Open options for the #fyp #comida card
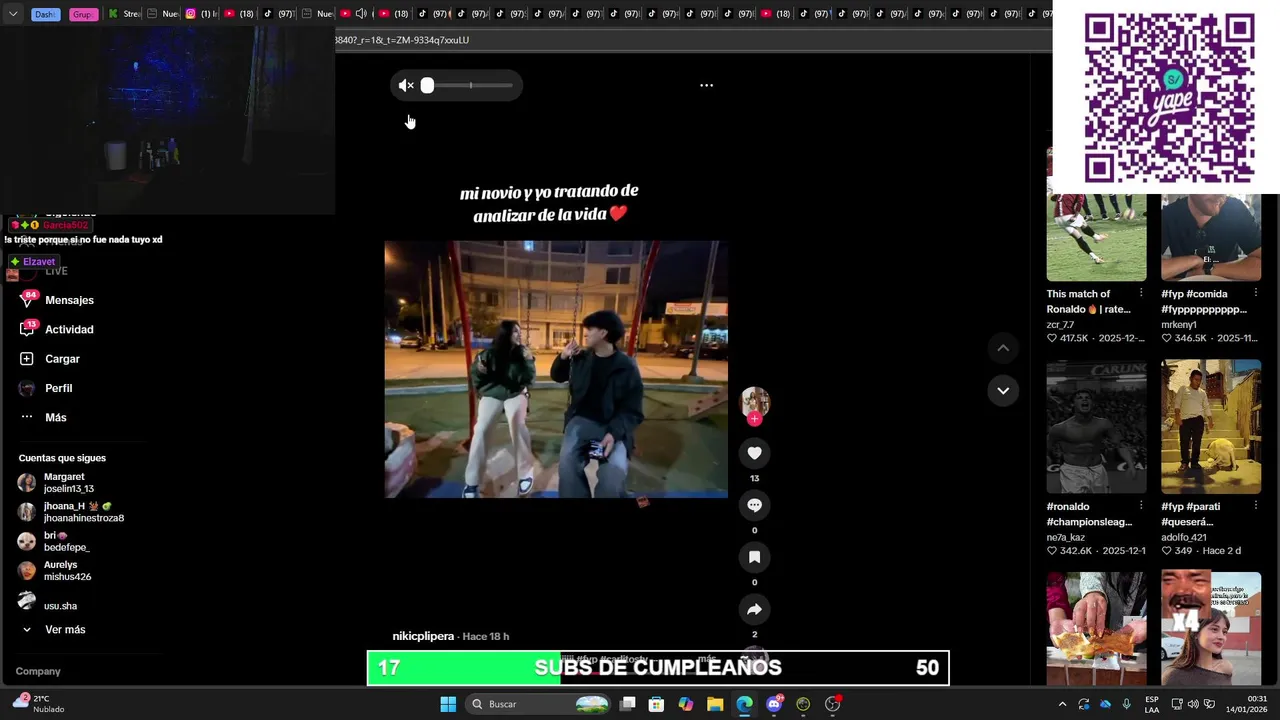Viewport: 1280px width, 720px height. coord(1256,293)
